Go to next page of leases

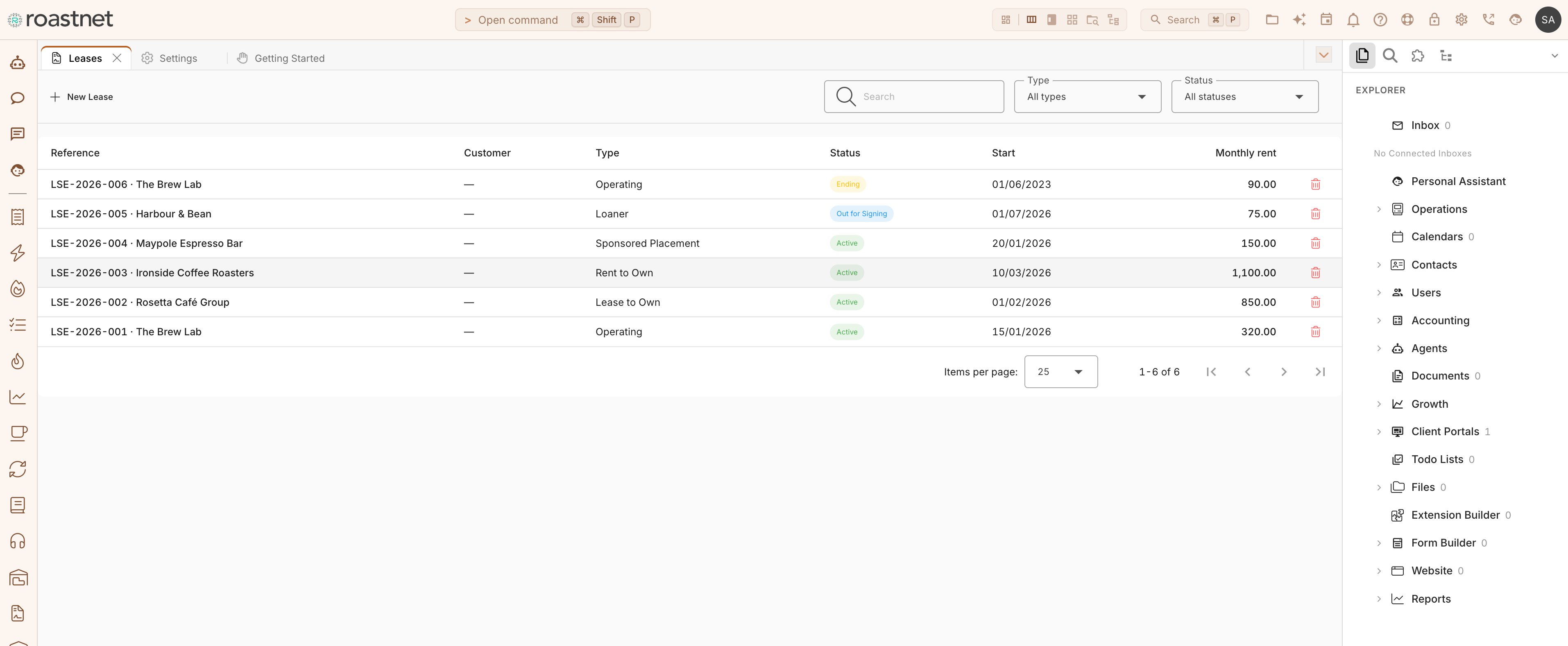(1284, 372)
